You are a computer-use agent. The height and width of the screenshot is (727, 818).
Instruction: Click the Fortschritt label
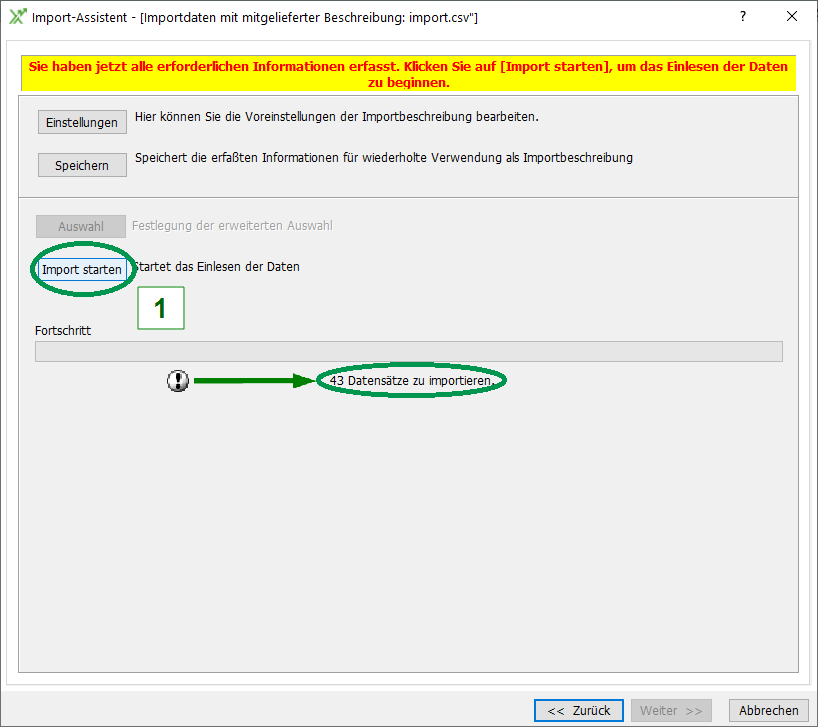[x=63, y=330]
